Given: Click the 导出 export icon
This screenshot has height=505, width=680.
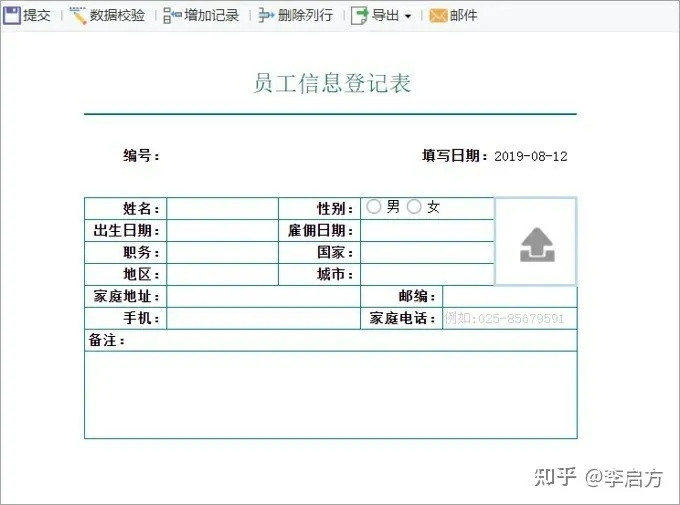Looking at the screenshot, I should point(360,16).
